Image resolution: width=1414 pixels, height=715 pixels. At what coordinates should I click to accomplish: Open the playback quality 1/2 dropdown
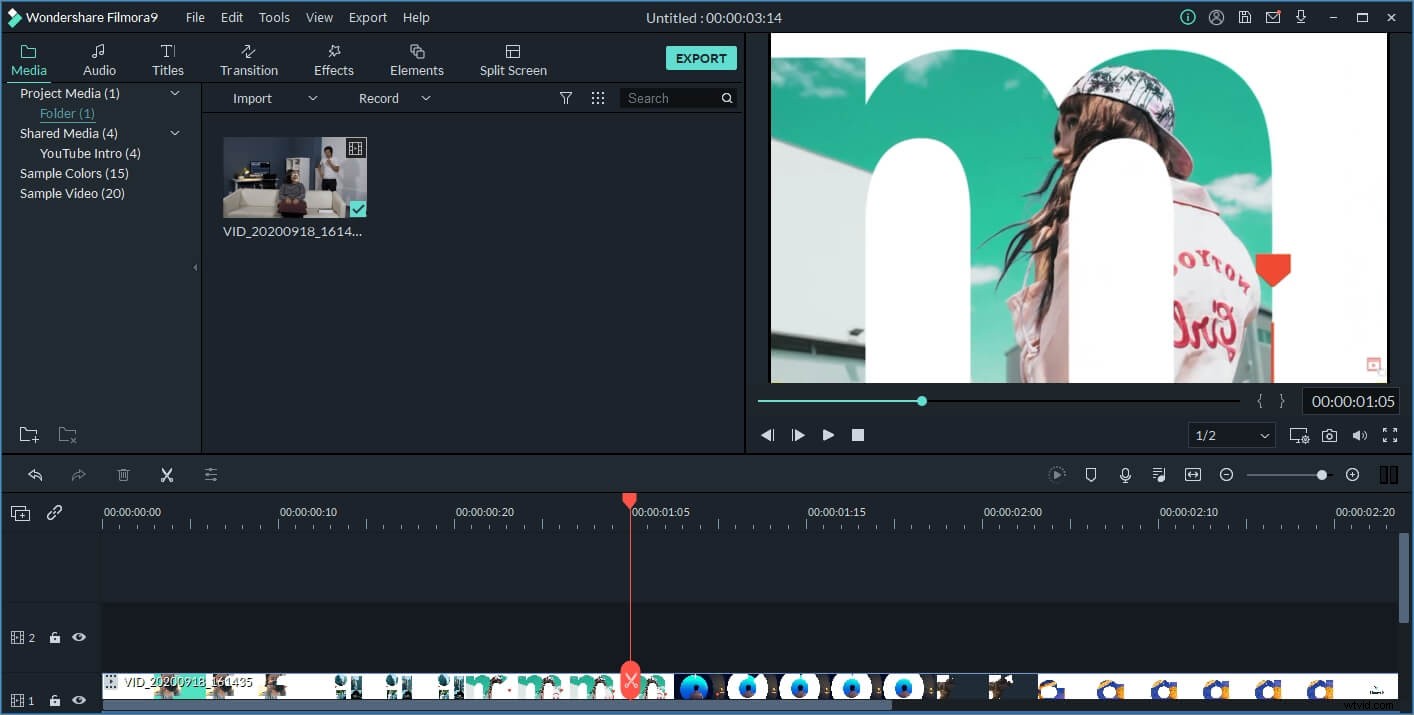[x=1231, y=435]
